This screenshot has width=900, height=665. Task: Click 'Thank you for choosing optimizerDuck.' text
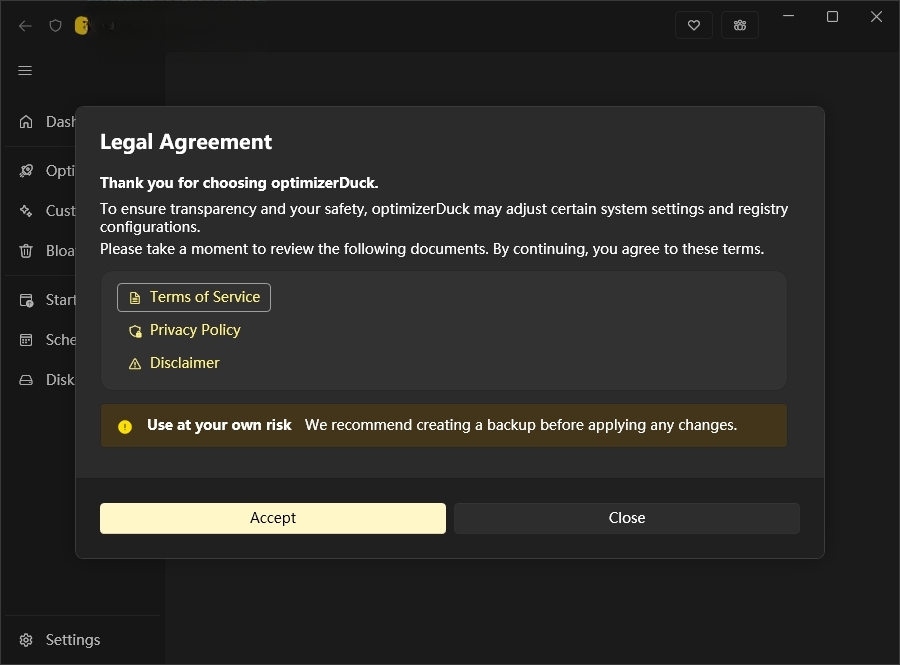(x=239, y=183)
